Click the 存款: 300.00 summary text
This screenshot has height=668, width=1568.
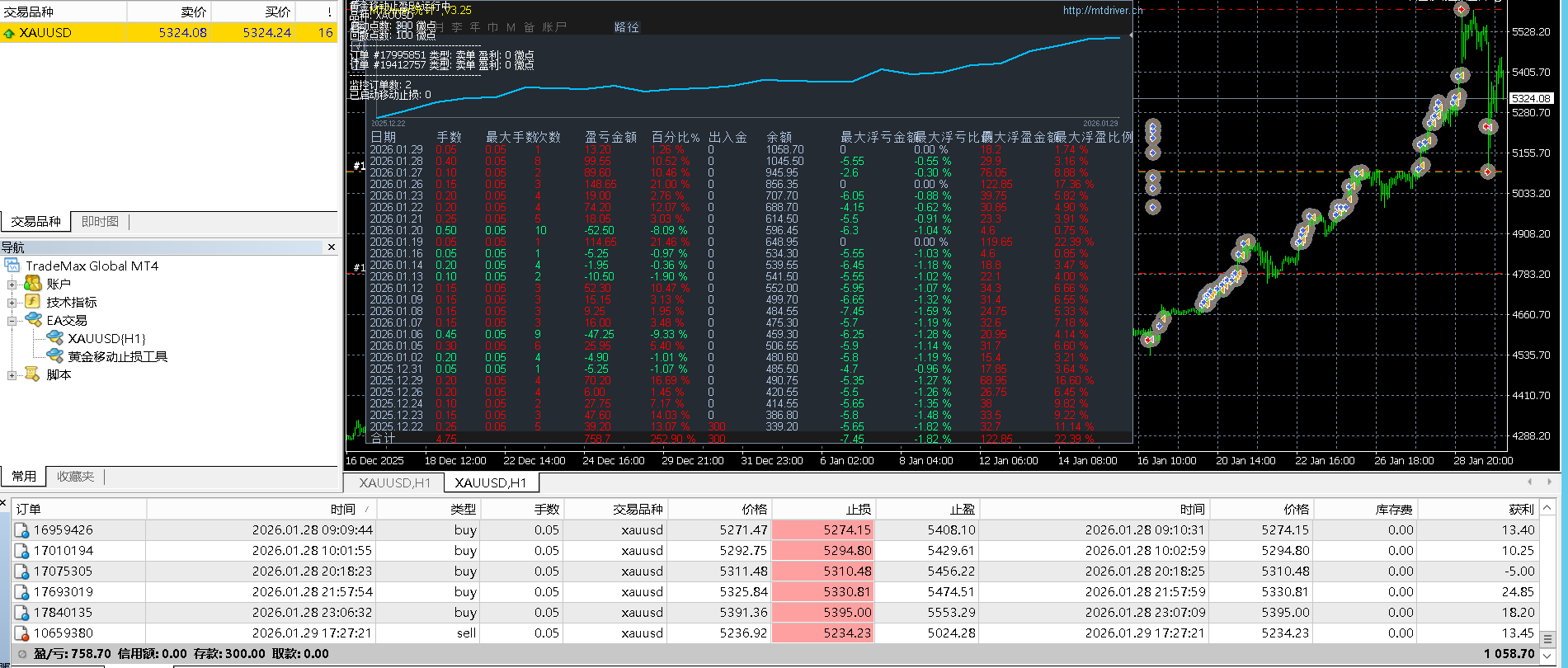(229, 654)
